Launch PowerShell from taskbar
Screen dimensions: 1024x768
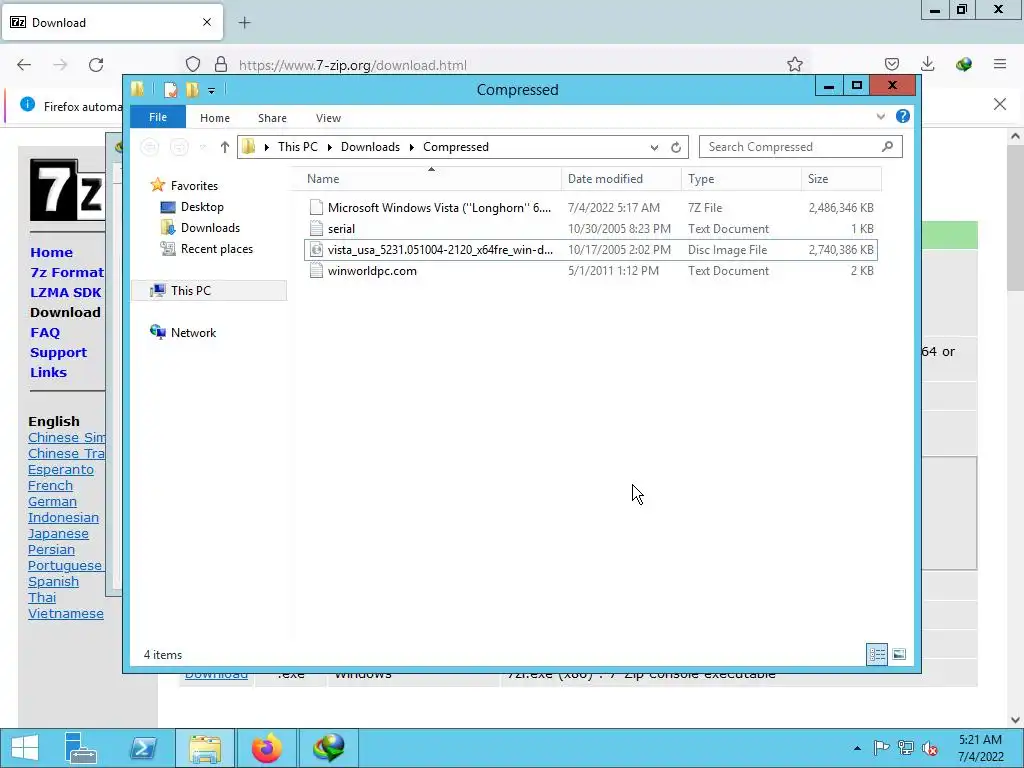(143, 748)
